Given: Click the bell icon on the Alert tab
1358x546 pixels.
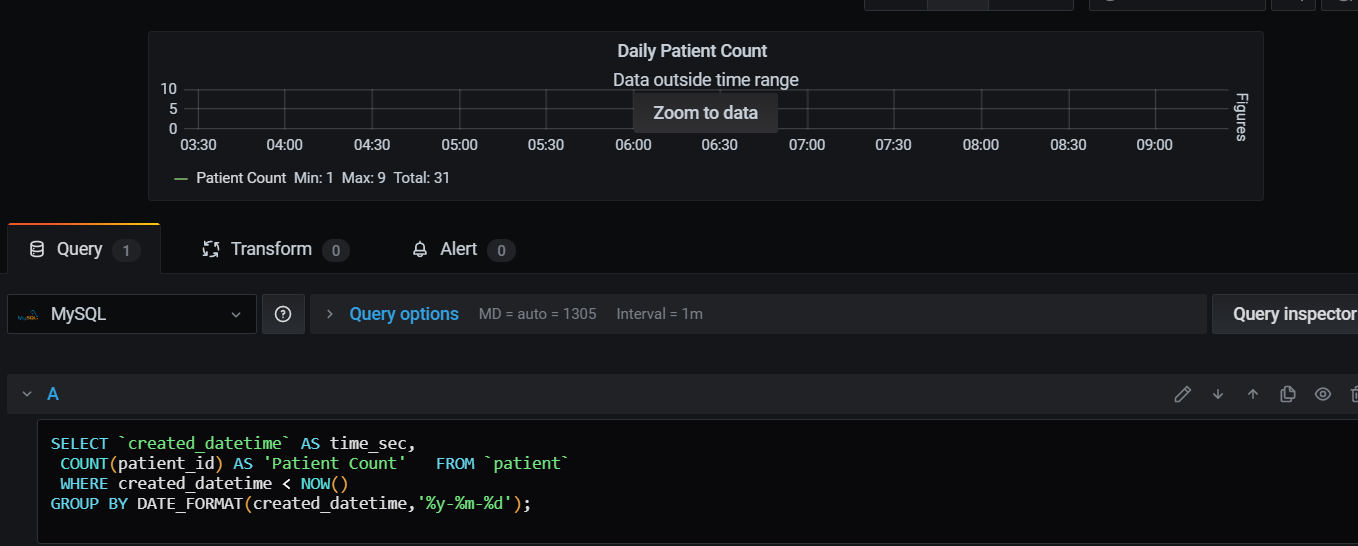Looking at the screenshot, I should pyautogui.click(x=420, y=249).
